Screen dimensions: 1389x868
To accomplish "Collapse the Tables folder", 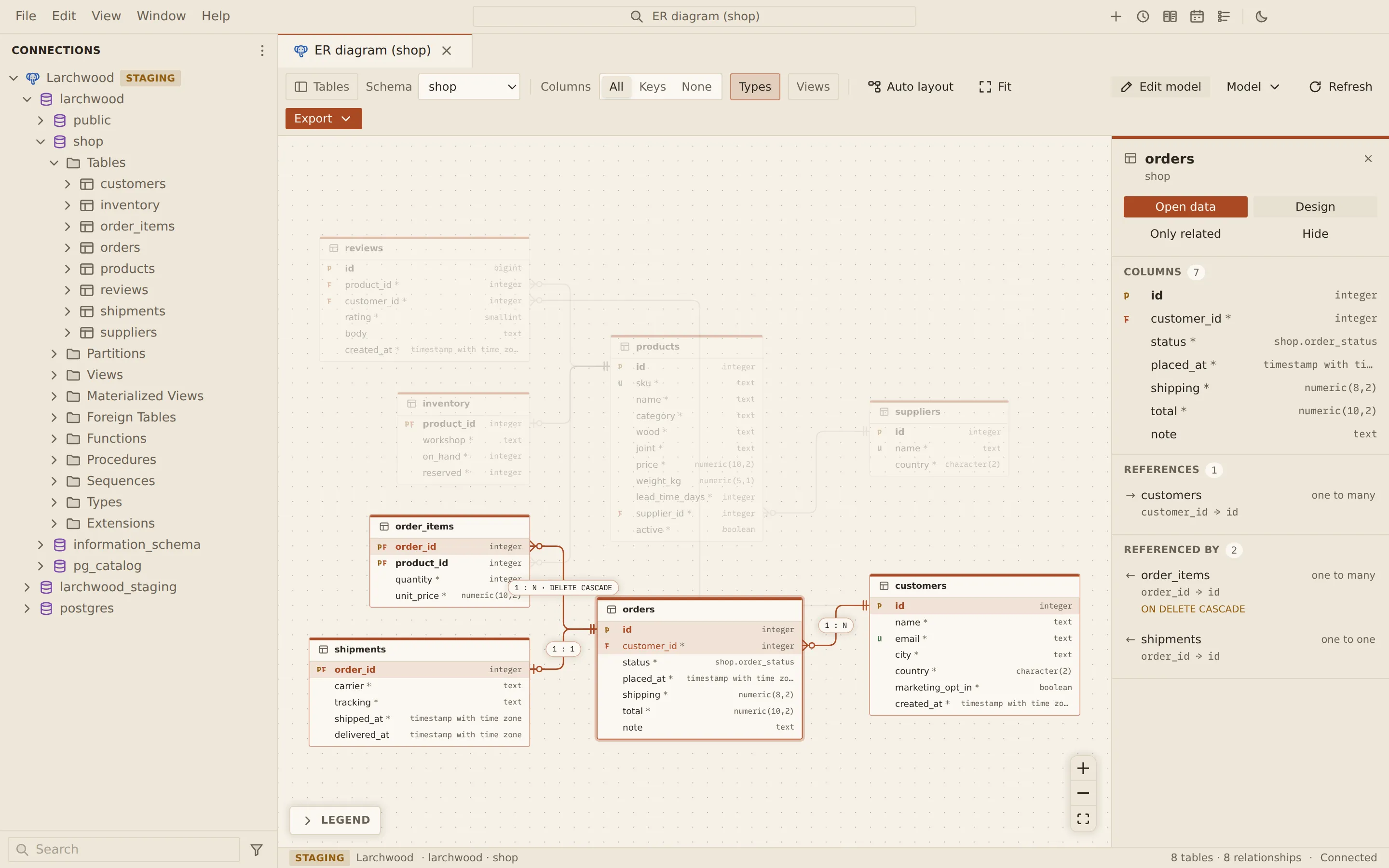I will tap(54, 163).
